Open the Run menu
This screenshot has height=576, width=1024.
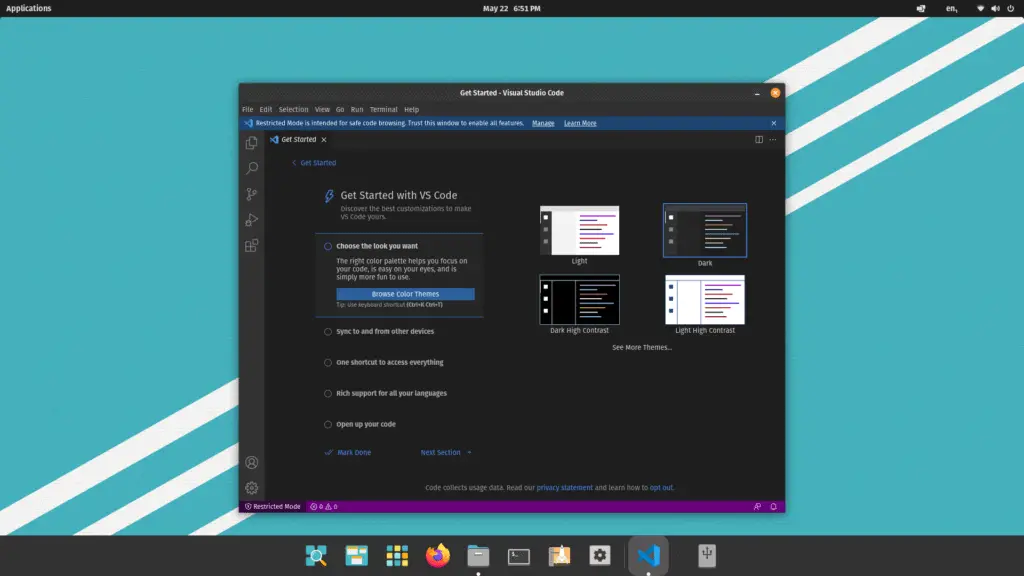pyautogui.click(x=357, y=110)
